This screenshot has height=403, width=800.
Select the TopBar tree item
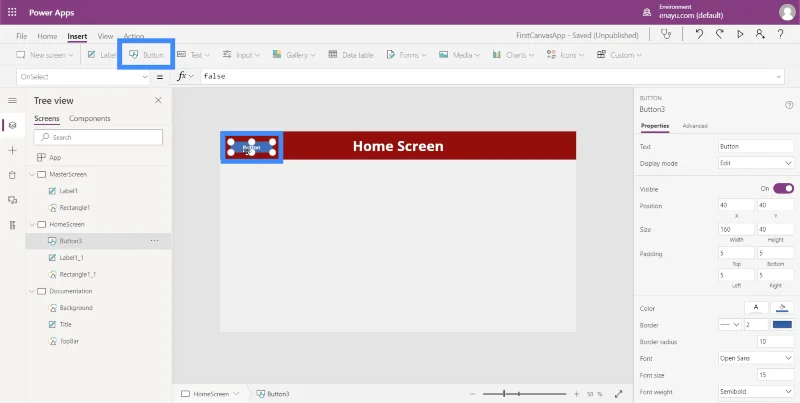coord(69,341)
